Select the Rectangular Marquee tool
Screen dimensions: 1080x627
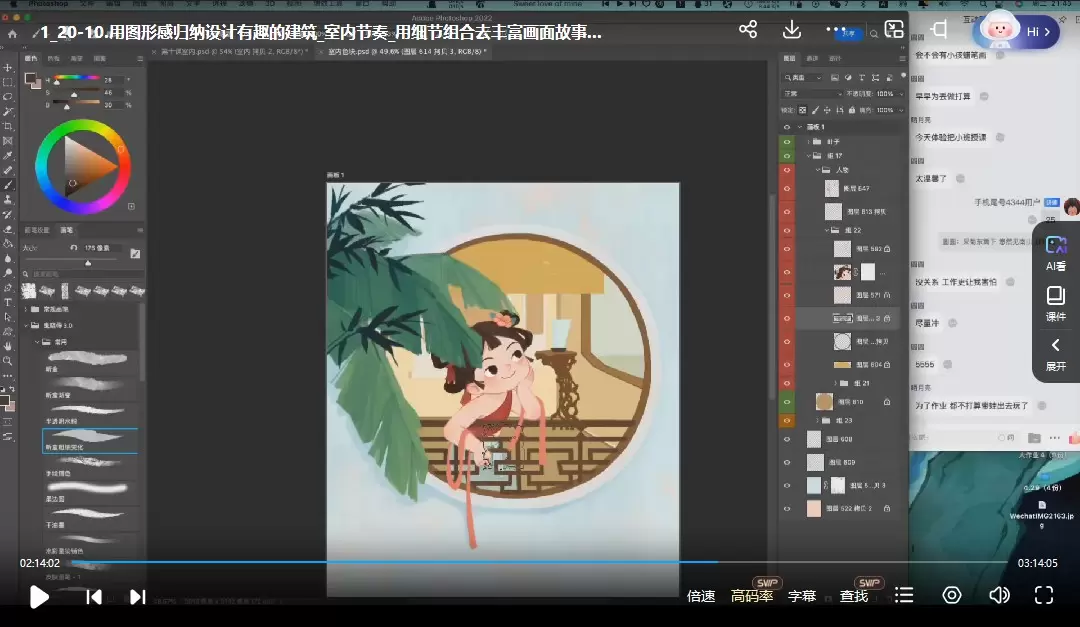pos(8,82)
